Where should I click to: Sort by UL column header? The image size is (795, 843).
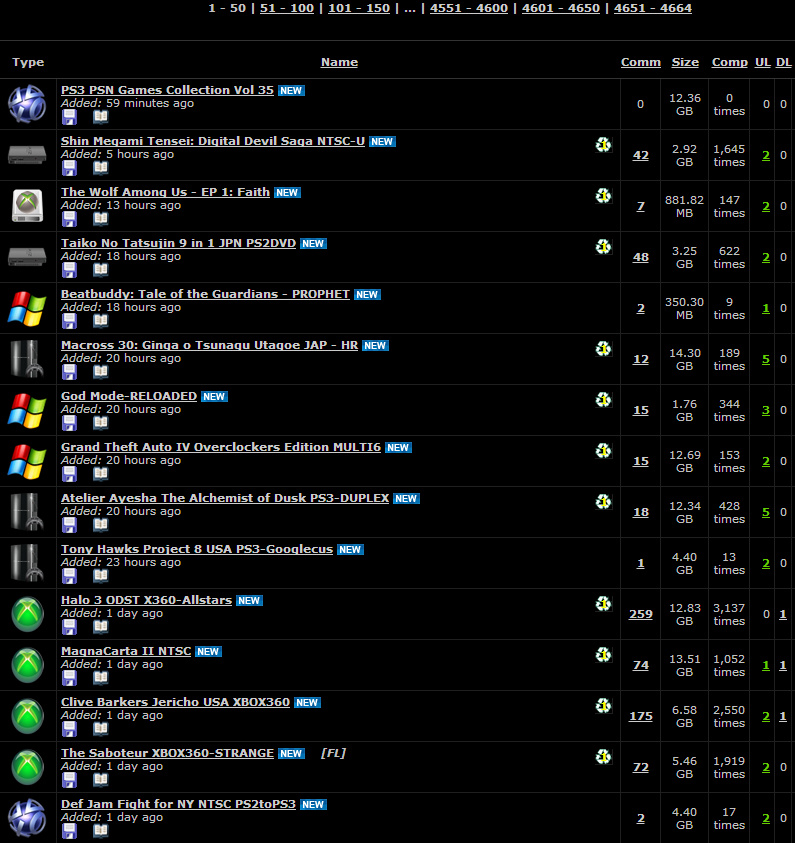[x=762, y=62]
